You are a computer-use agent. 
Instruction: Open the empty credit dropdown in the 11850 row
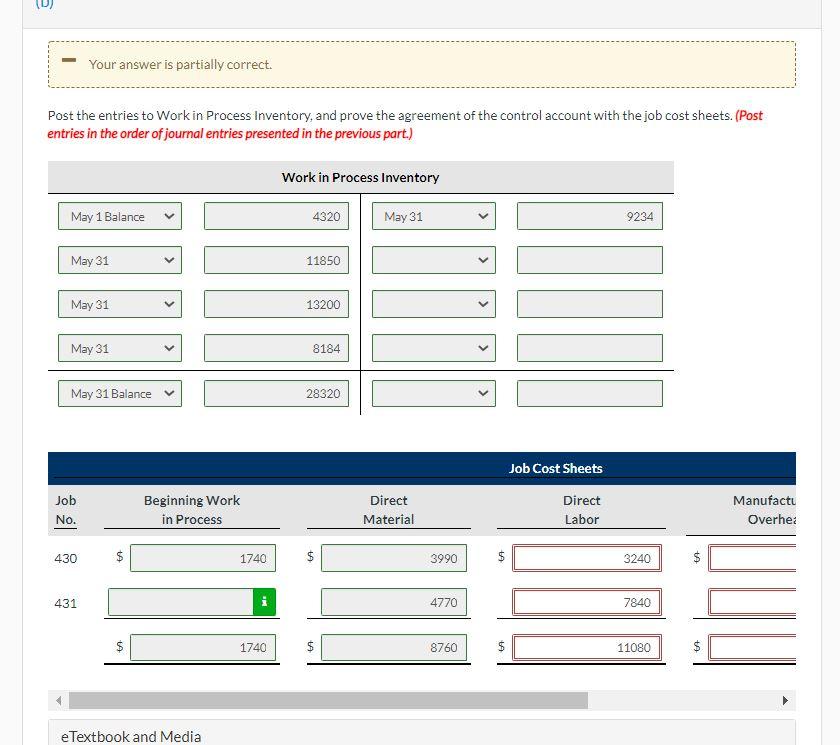point(434,260)
